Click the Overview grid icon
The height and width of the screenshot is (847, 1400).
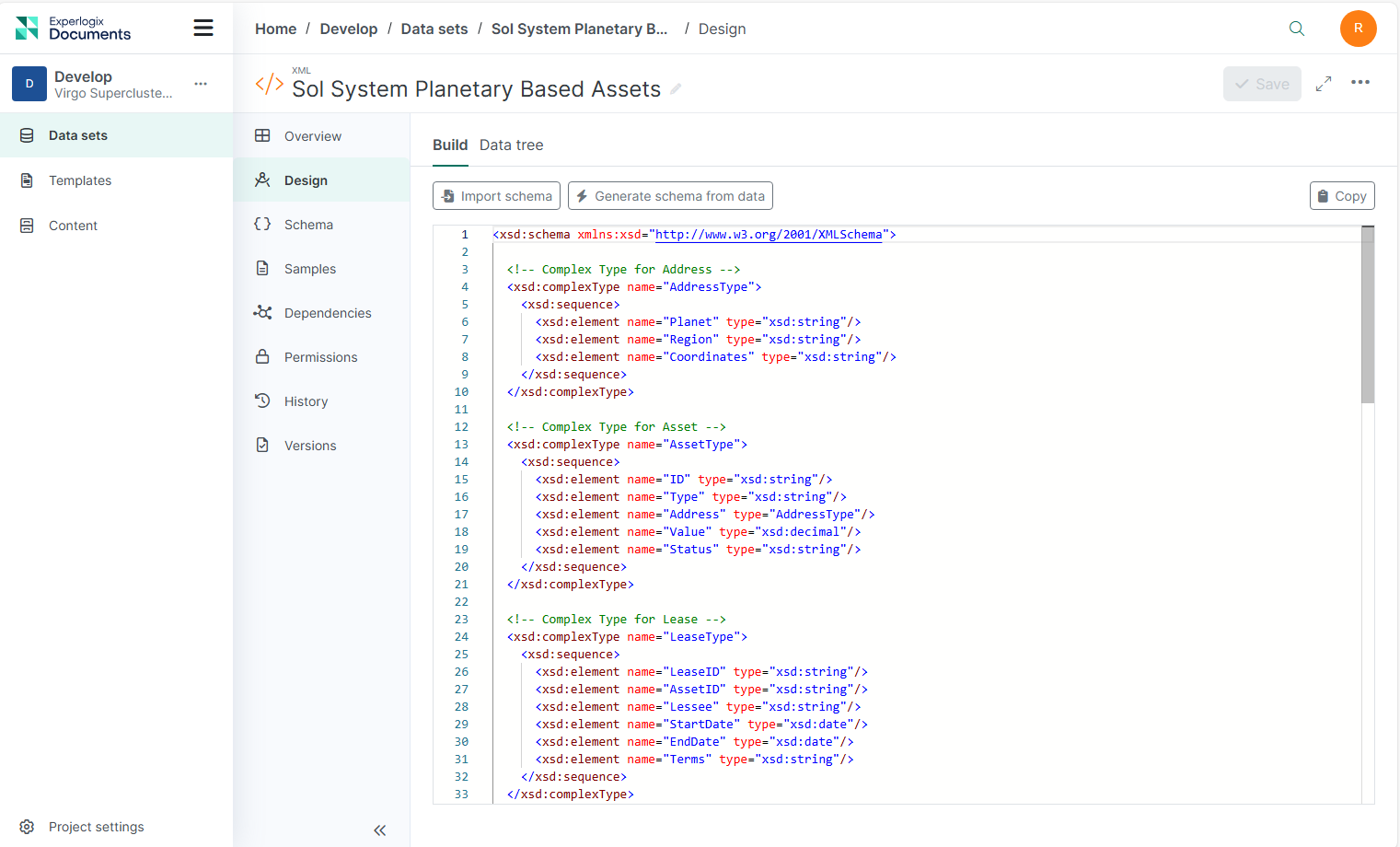262,135
